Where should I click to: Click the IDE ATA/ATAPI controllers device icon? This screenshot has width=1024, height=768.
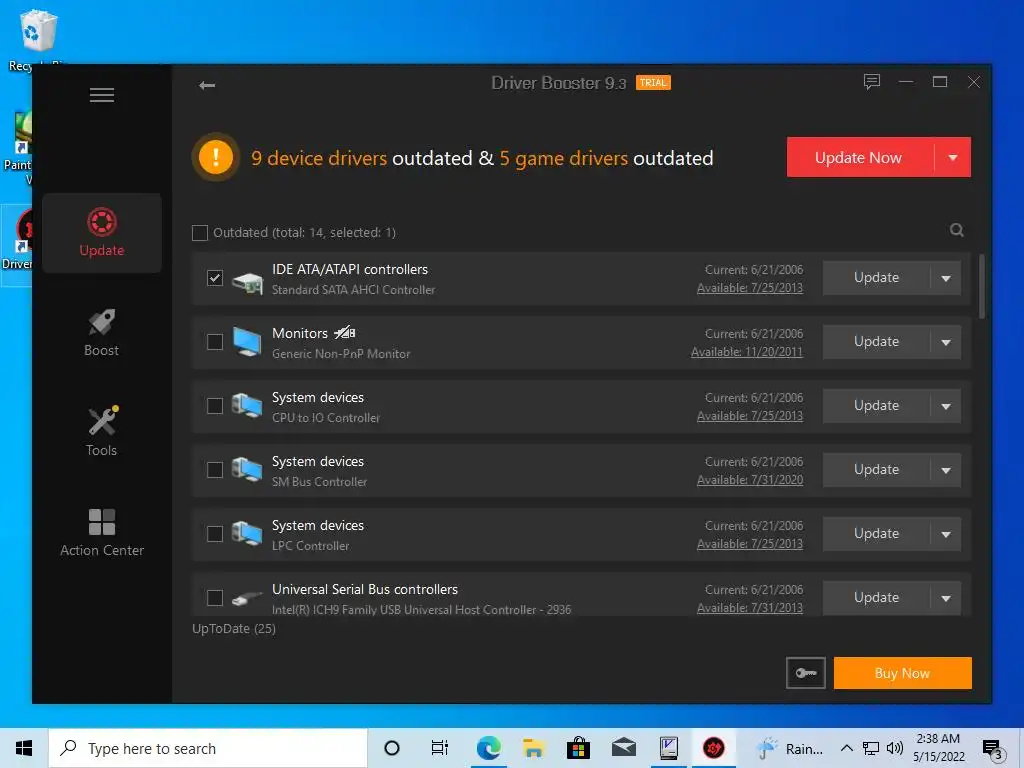tap(248, 281)
